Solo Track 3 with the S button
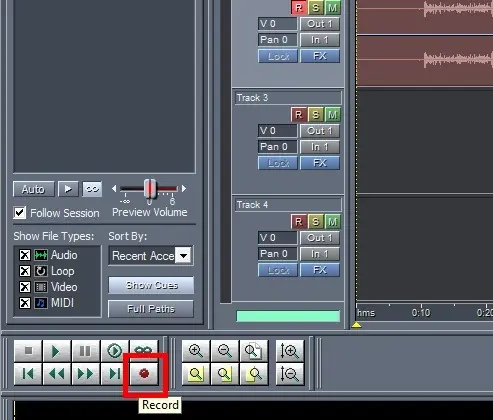The height and width of the screenshot is (420, 493). coord(315,115)
